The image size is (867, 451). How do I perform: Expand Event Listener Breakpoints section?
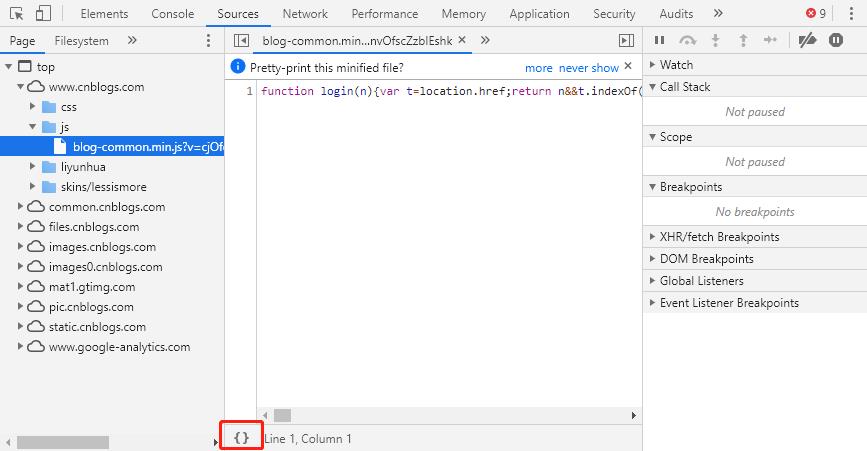[x=755, y=303]
